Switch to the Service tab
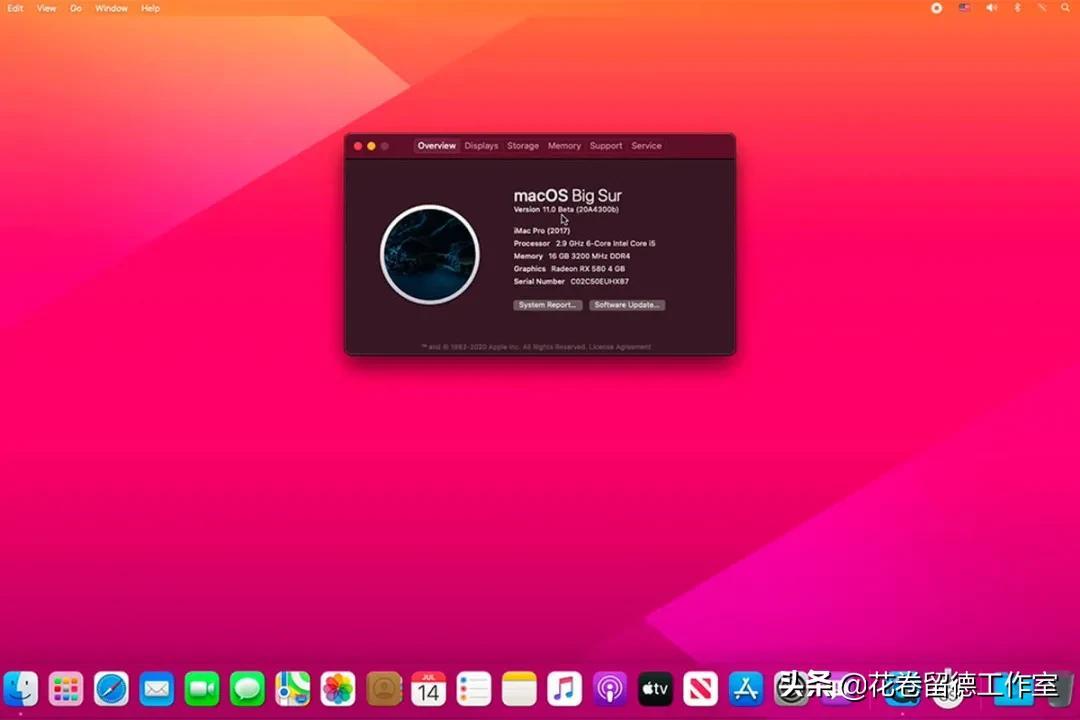The height and width of the screenshot is (720, 1080). click(646, 146)
